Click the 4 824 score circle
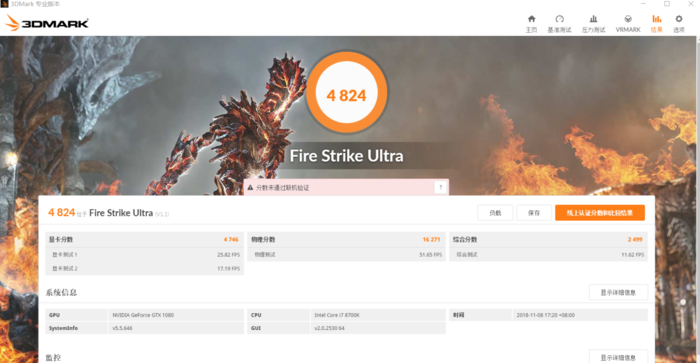700x363 pixels. point(346,93)
